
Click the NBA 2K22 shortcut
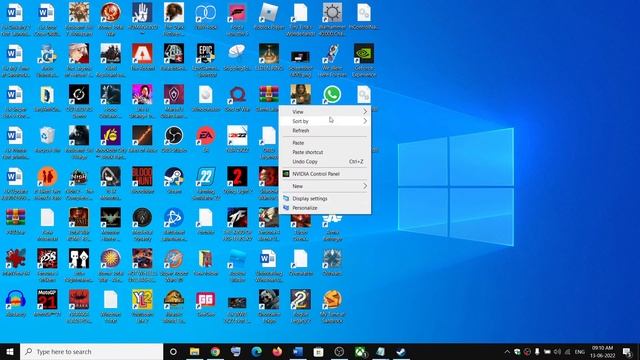[x=237, y=136]
